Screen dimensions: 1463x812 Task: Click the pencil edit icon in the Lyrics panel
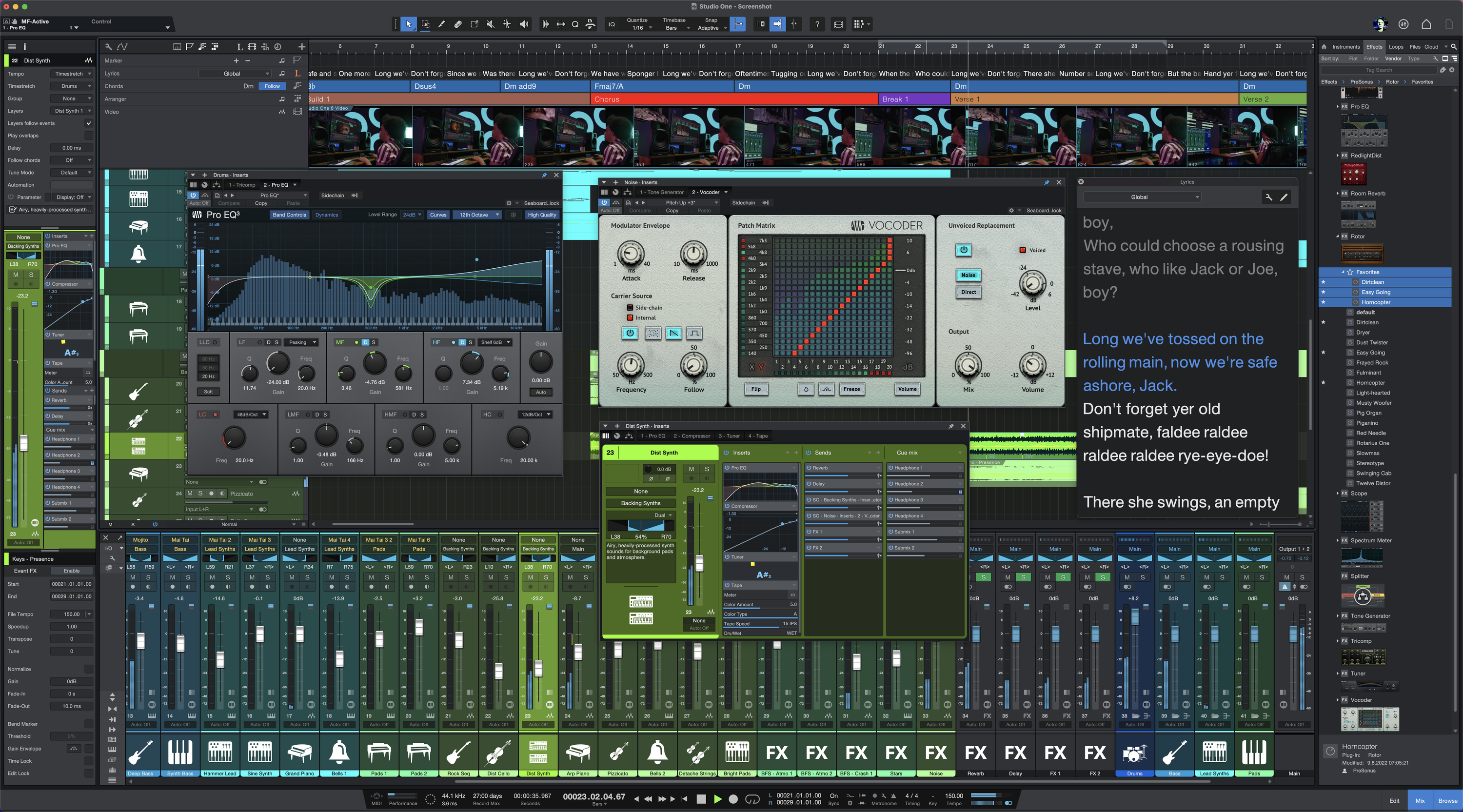1285,198
